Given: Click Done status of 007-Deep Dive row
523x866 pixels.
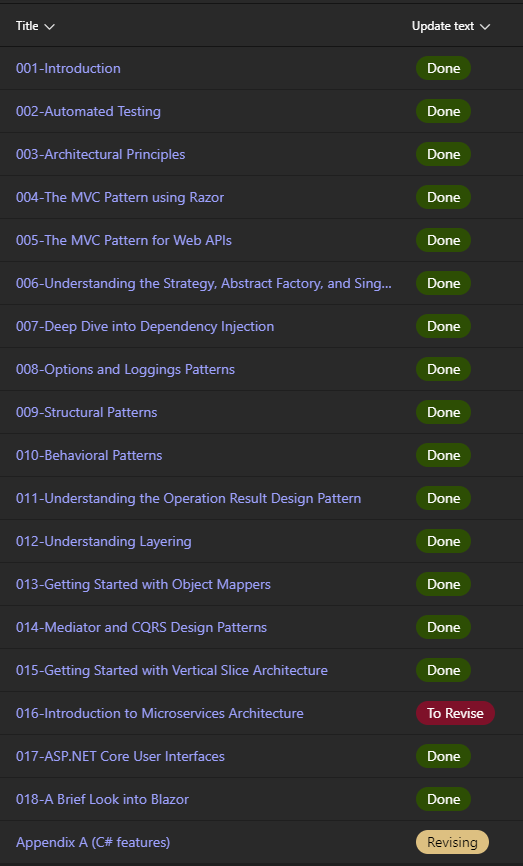Looking at the screenshot, I should [x=443, y=326].
